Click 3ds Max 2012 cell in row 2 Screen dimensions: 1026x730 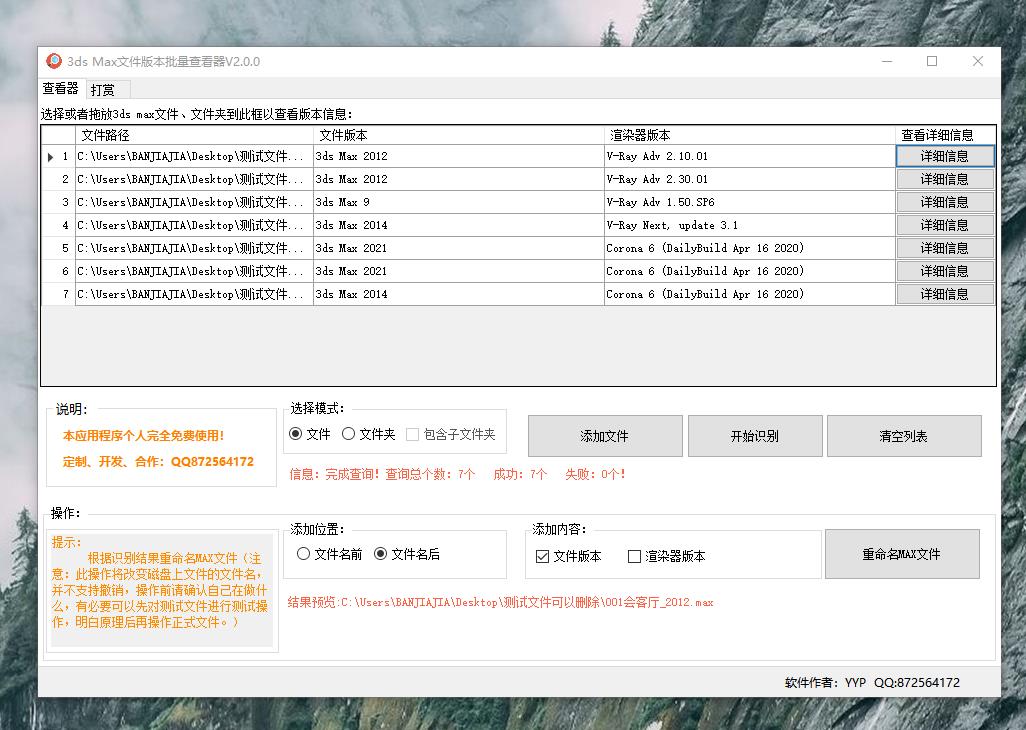[459, 179]
